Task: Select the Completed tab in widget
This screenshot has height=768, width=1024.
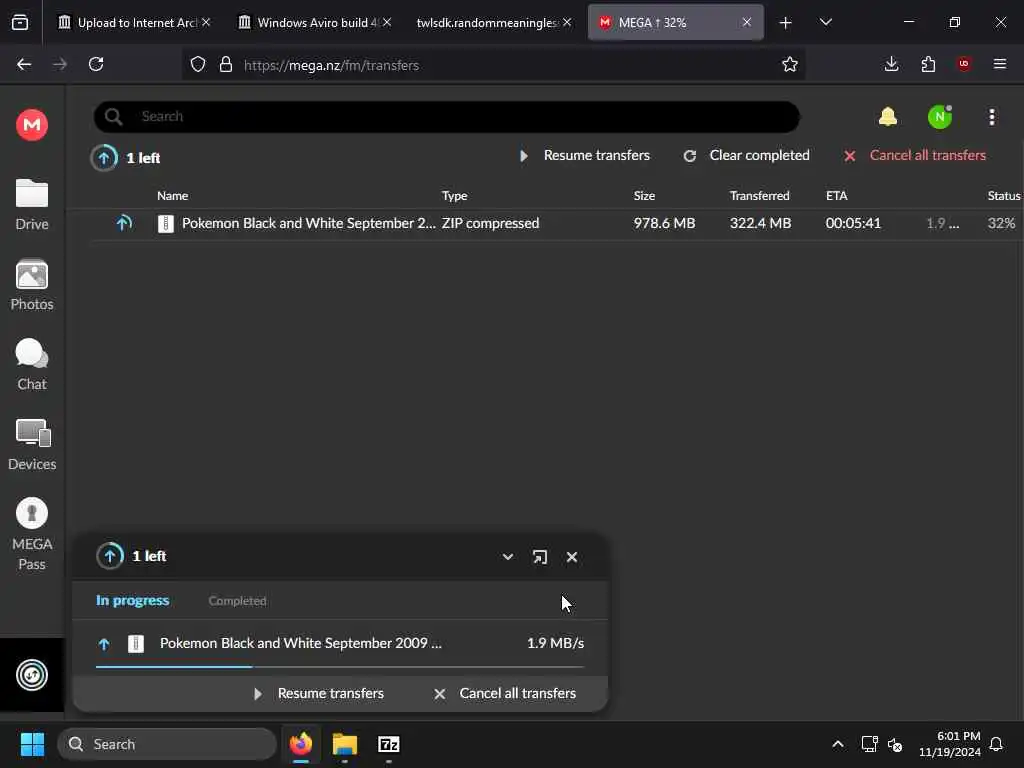Action: tap(237, 601)
